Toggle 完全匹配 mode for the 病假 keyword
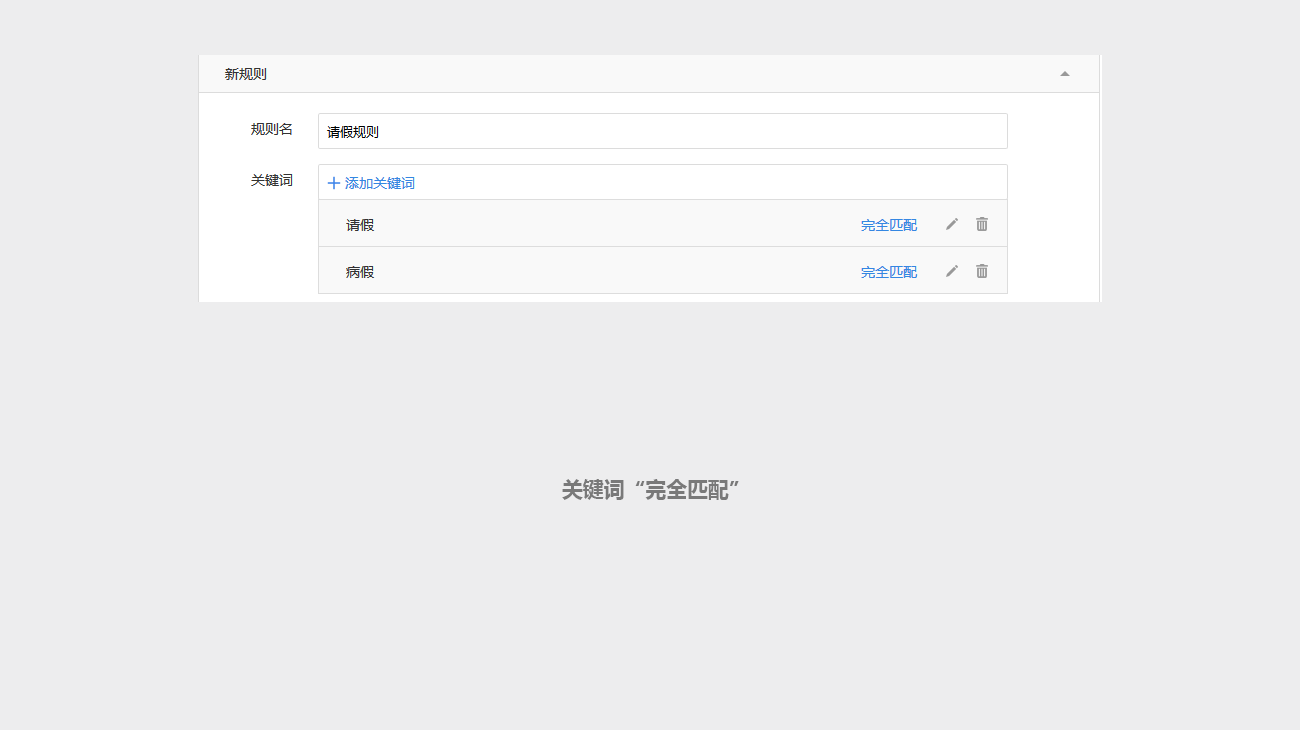1300x730 pixels. pyautogui.click(x=888, y=272)
